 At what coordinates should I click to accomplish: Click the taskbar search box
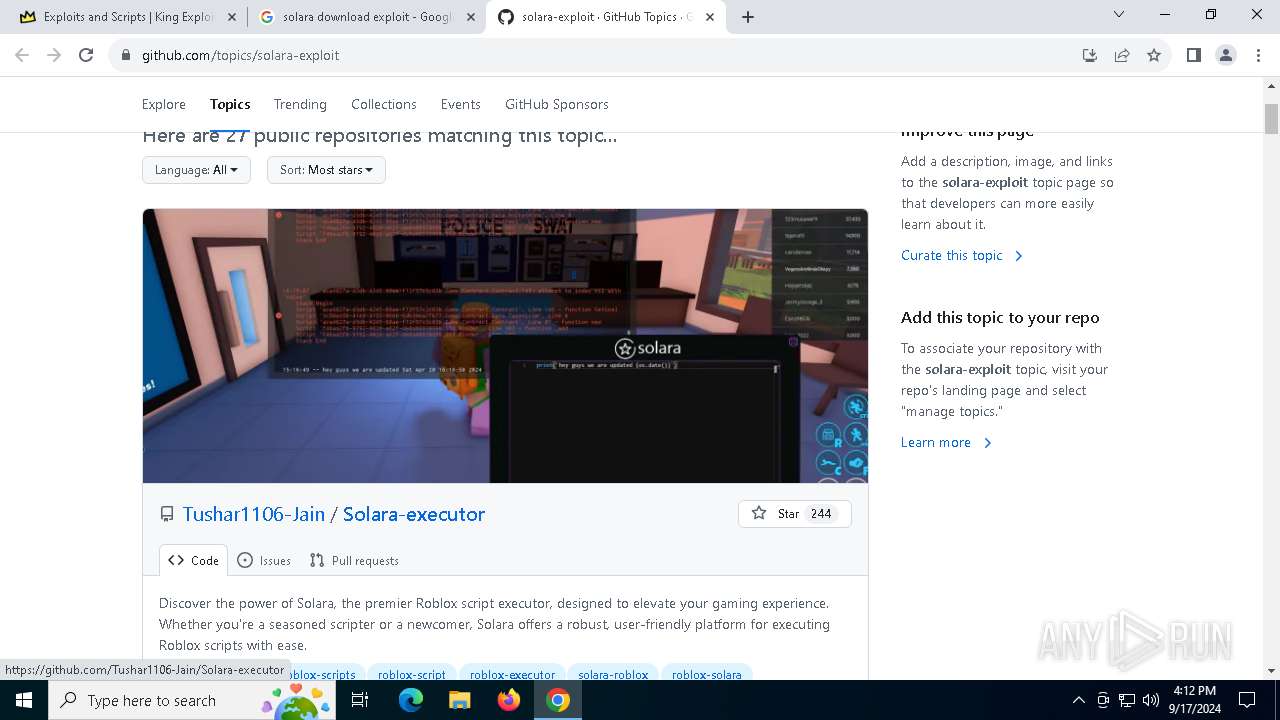[193, 700]
